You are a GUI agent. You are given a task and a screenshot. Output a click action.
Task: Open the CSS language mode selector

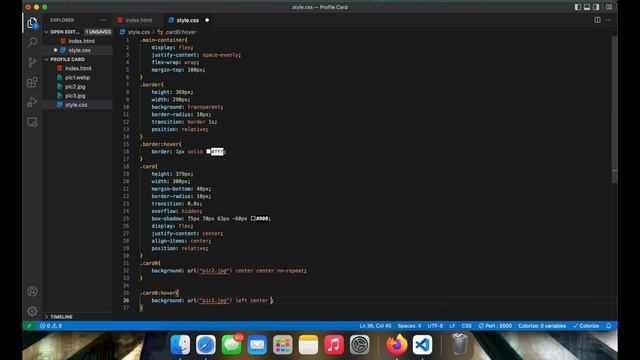pyautogui.click(x=467, y=326)
